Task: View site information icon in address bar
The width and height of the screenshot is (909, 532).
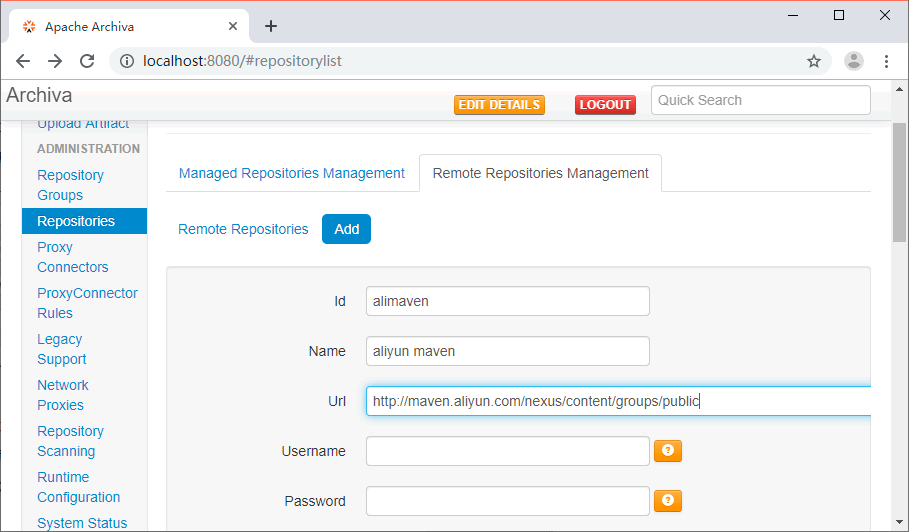Action: pyautogui.click(x=127, y=61)
